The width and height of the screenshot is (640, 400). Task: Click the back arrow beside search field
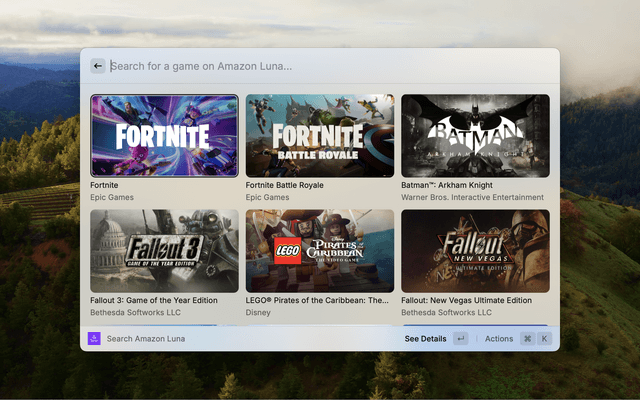pos(98,66)
